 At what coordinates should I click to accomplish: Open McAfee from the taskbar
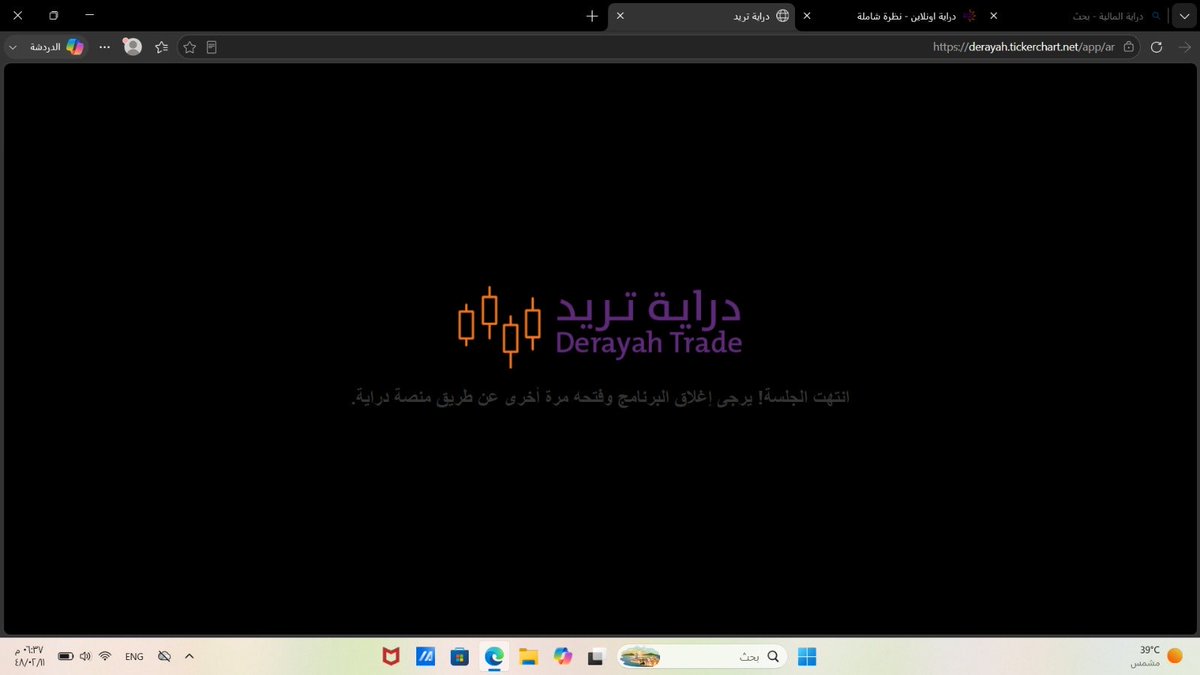tap(391, 657)
